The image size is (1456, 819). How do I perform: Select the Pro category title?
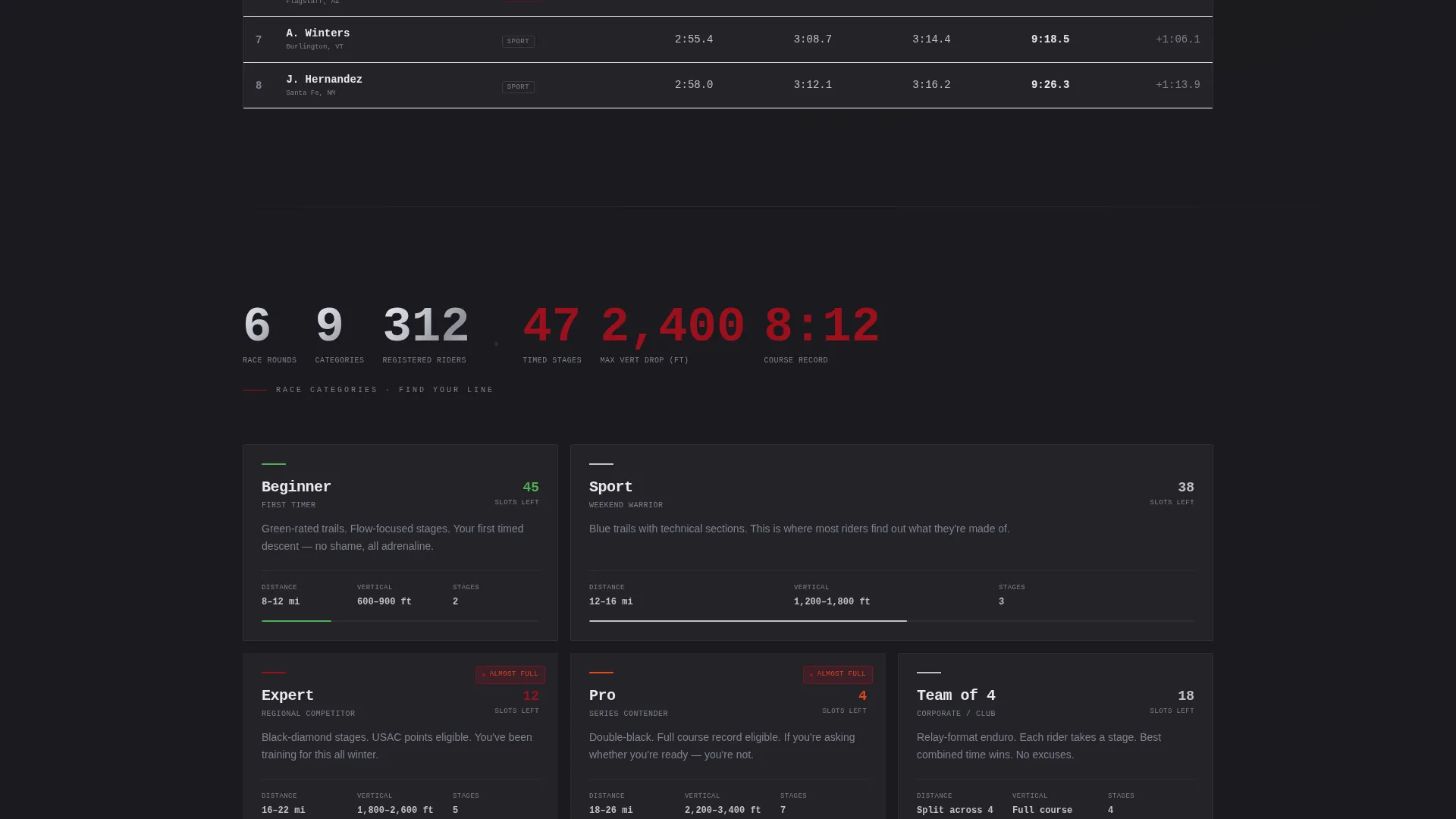point(602,695)
